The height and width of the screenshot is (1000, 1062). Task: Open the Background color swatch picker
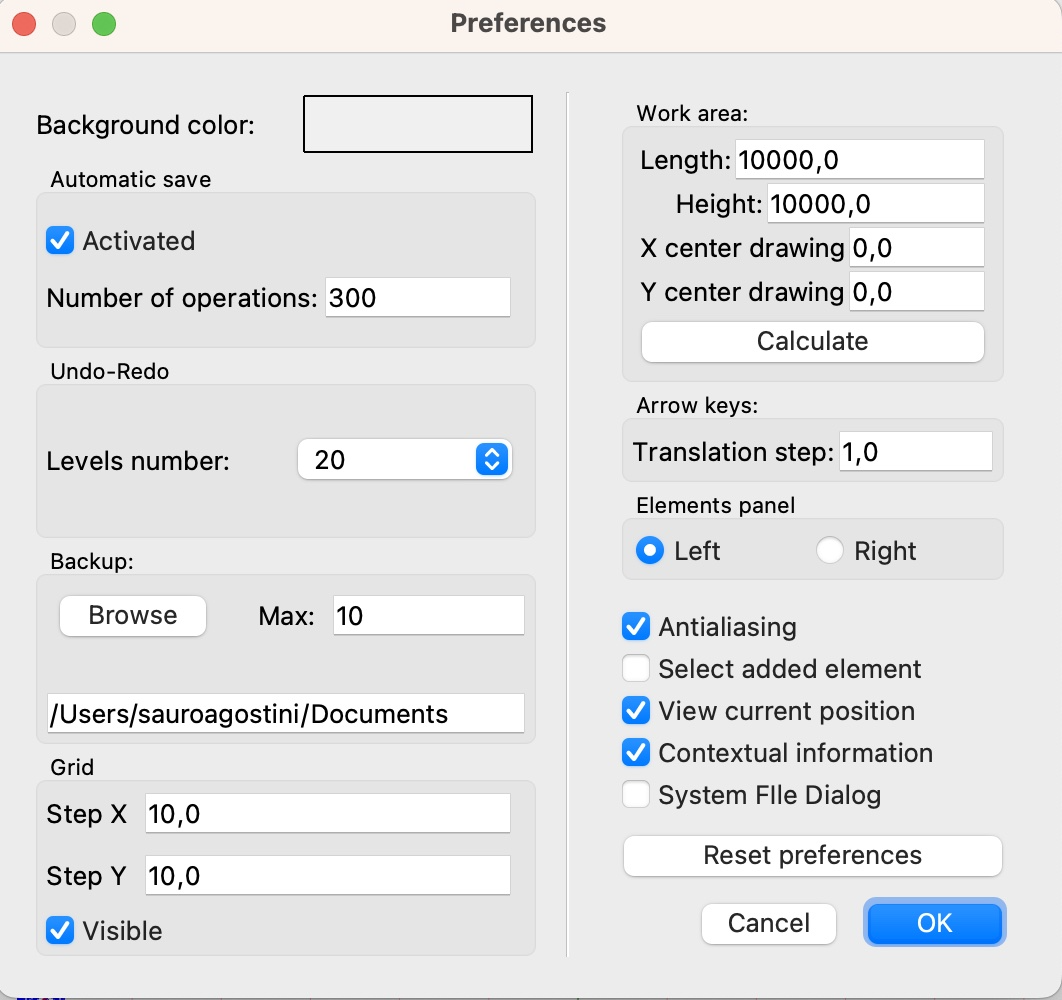417,124
